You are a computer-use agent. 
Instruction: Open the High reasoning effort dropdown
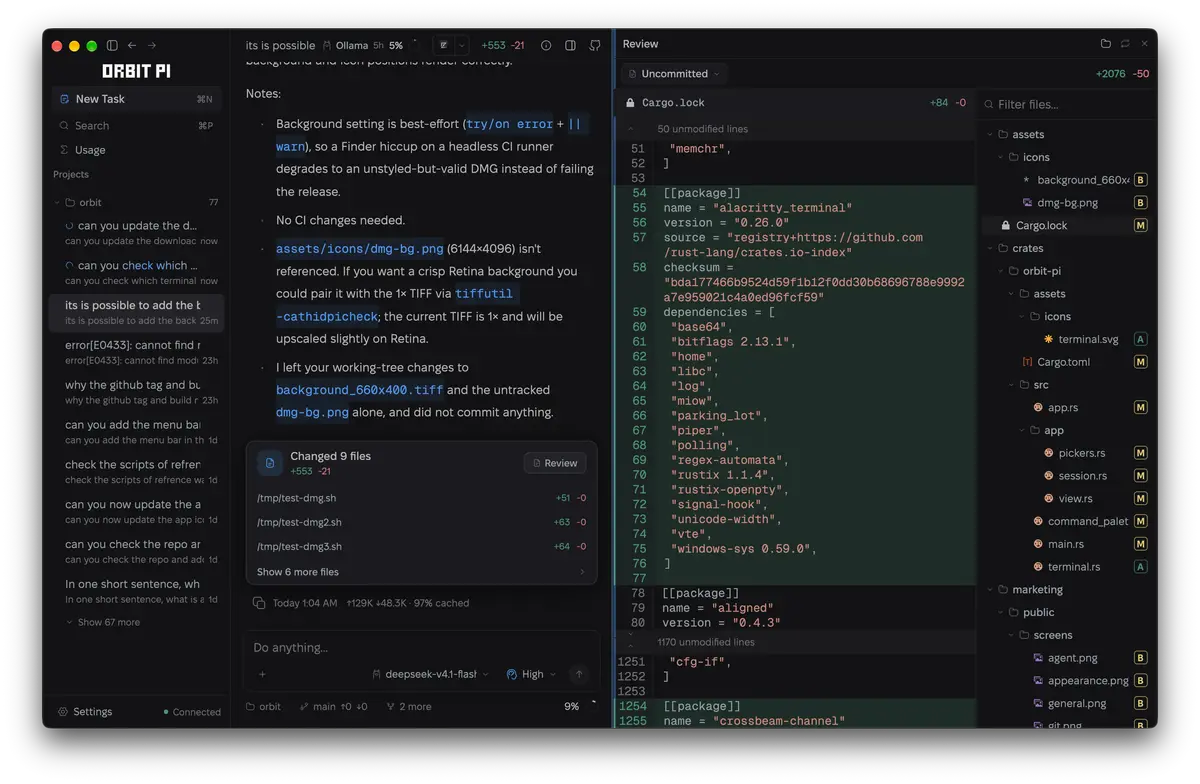[531, 674]
